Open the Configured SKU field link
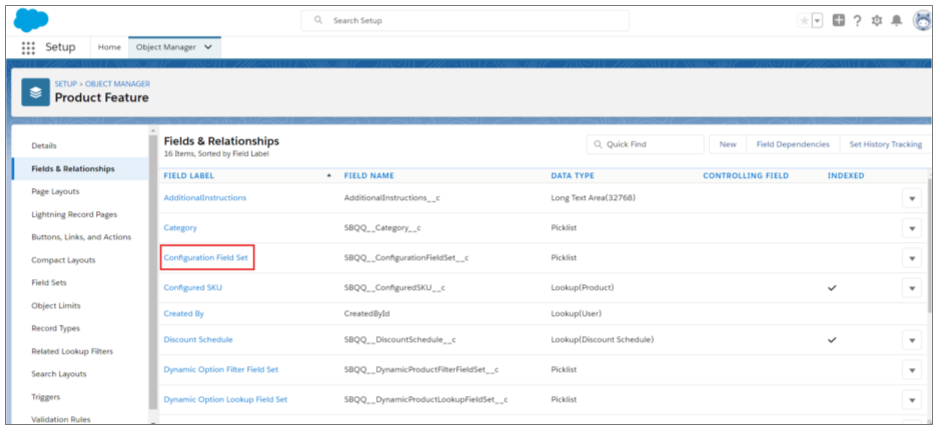 pyautogui.click(x=193, y=287)
